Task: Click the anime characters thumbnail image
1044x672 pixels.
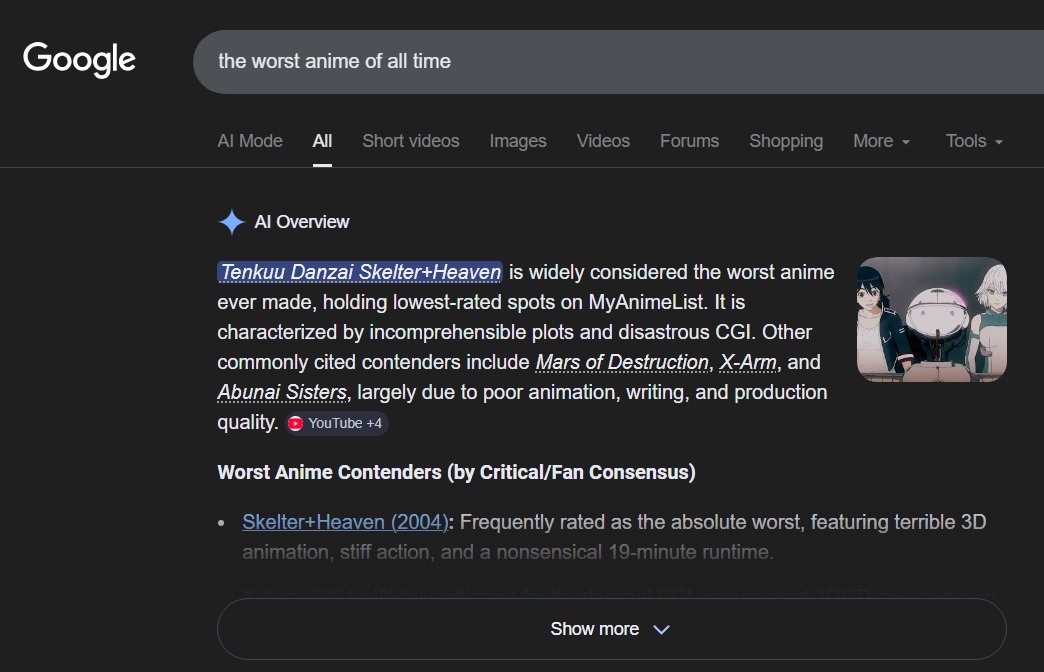Action: point(931,320)
